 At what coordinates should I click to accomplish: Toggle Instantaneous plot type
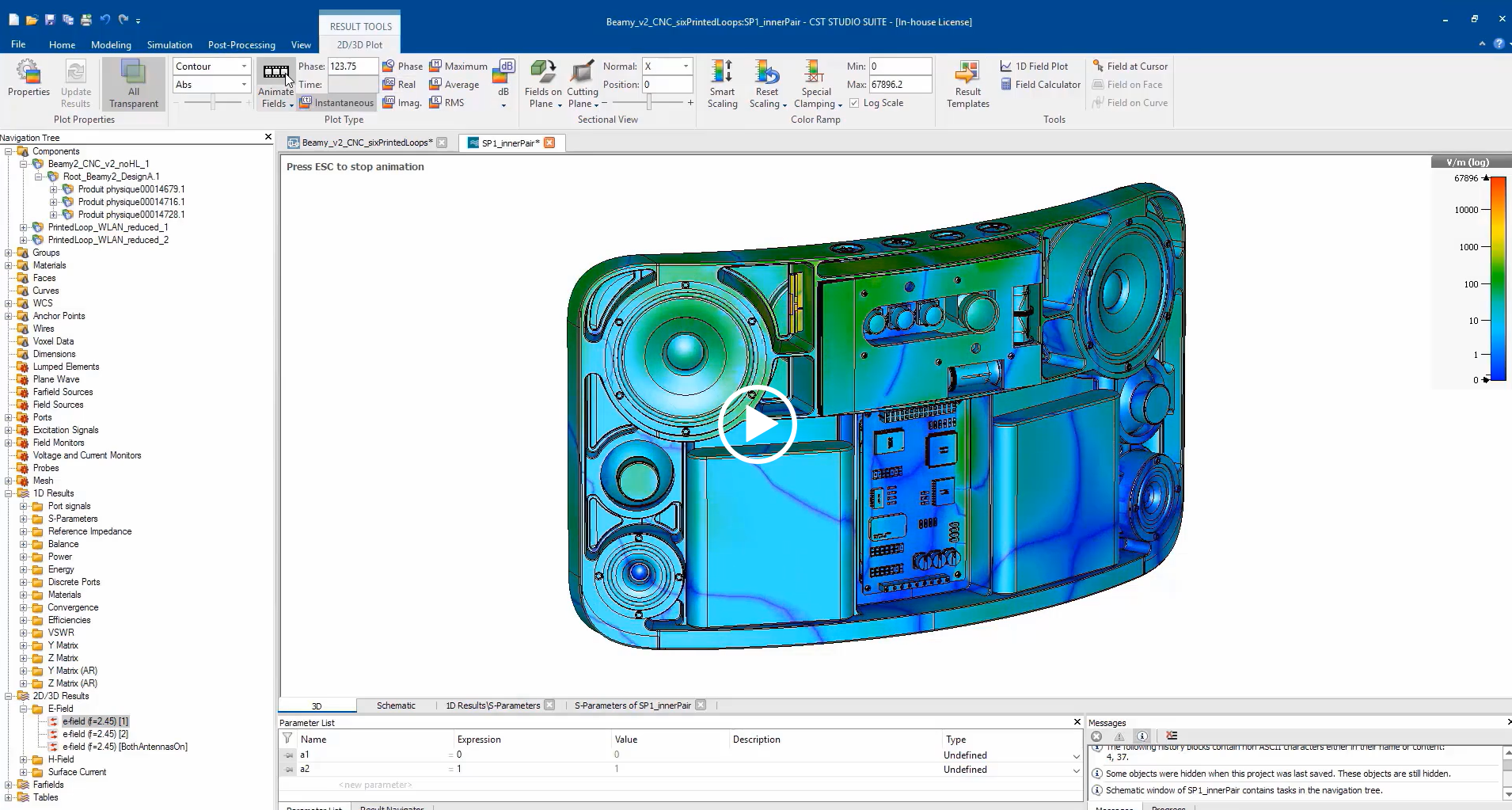tap(336, 103)
